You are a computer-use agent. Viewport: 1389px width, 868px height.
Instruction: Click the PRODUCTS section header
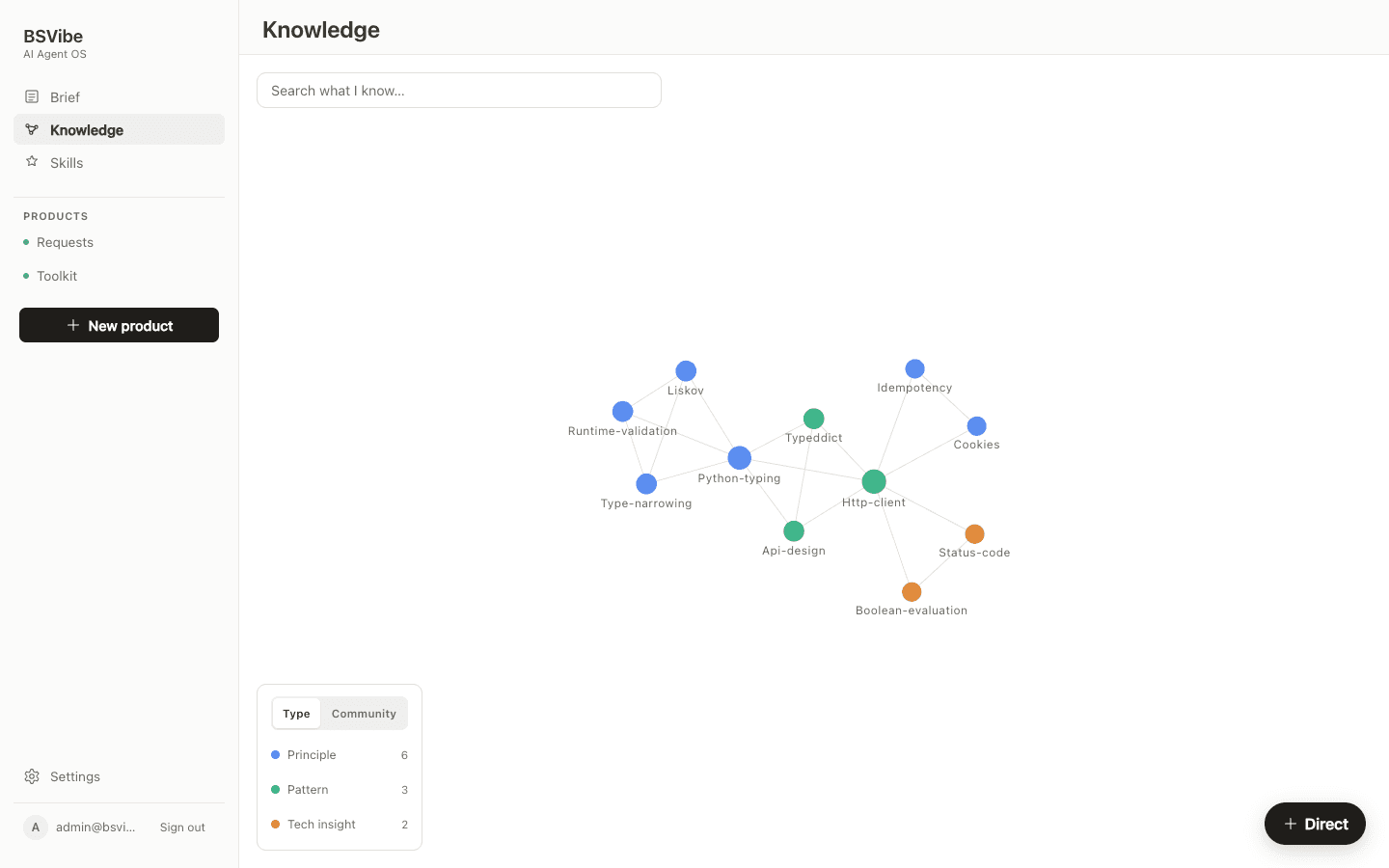click(56, 216)
